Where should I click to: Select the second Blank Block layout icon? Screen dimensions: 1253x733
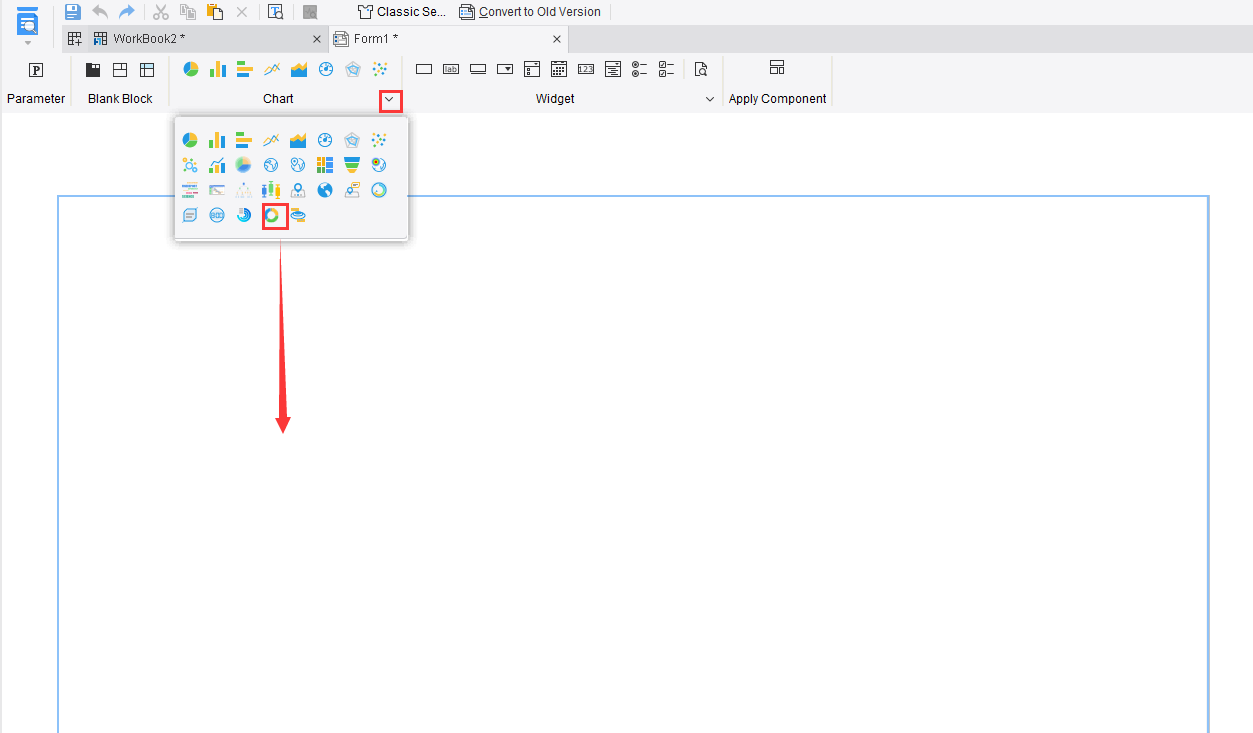pos(120,70)
